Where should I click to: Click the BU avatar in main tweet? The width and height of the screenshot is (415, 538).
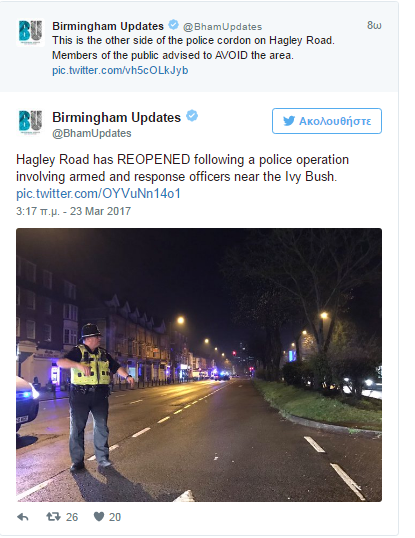pyautogui.click(x=30, y=122)
